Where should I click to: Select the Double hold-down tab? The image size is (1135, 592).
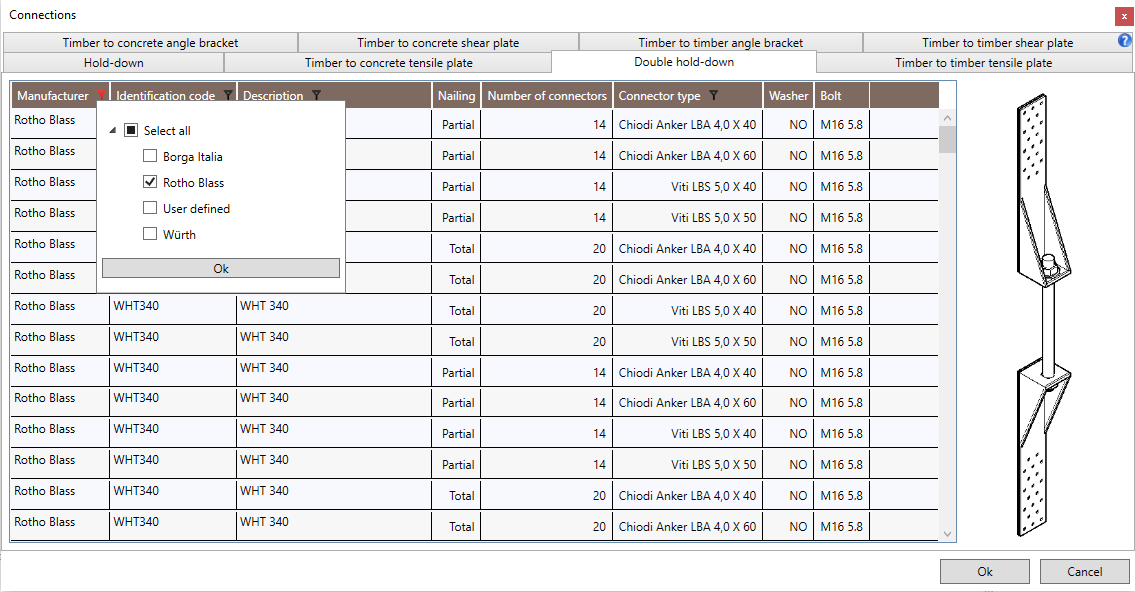coord(684,62)
